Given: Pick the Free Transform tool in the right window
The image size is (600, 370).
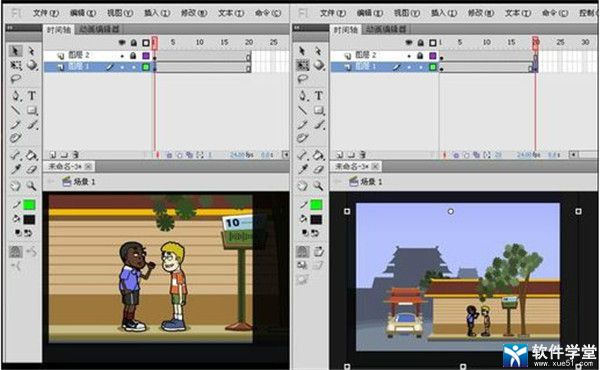Looking at the screenshot, I should coord(303,65).
